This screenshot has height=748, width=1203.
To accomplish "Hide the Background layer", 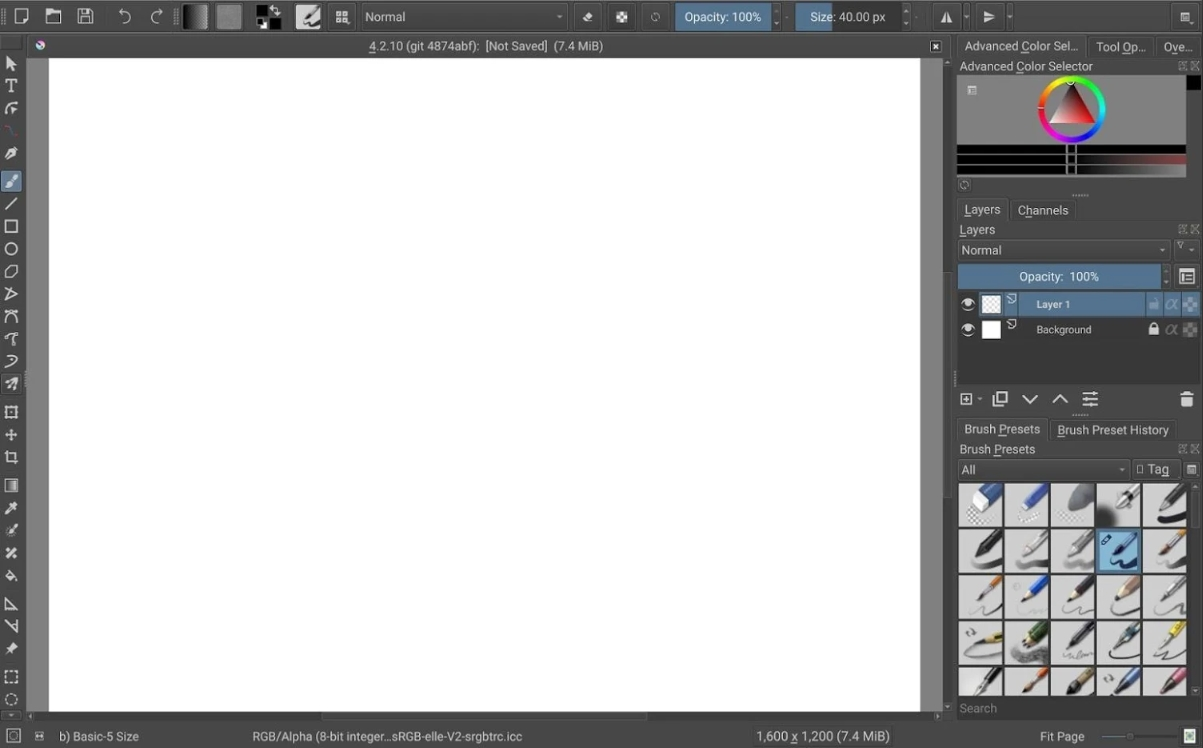I will 967,329.
